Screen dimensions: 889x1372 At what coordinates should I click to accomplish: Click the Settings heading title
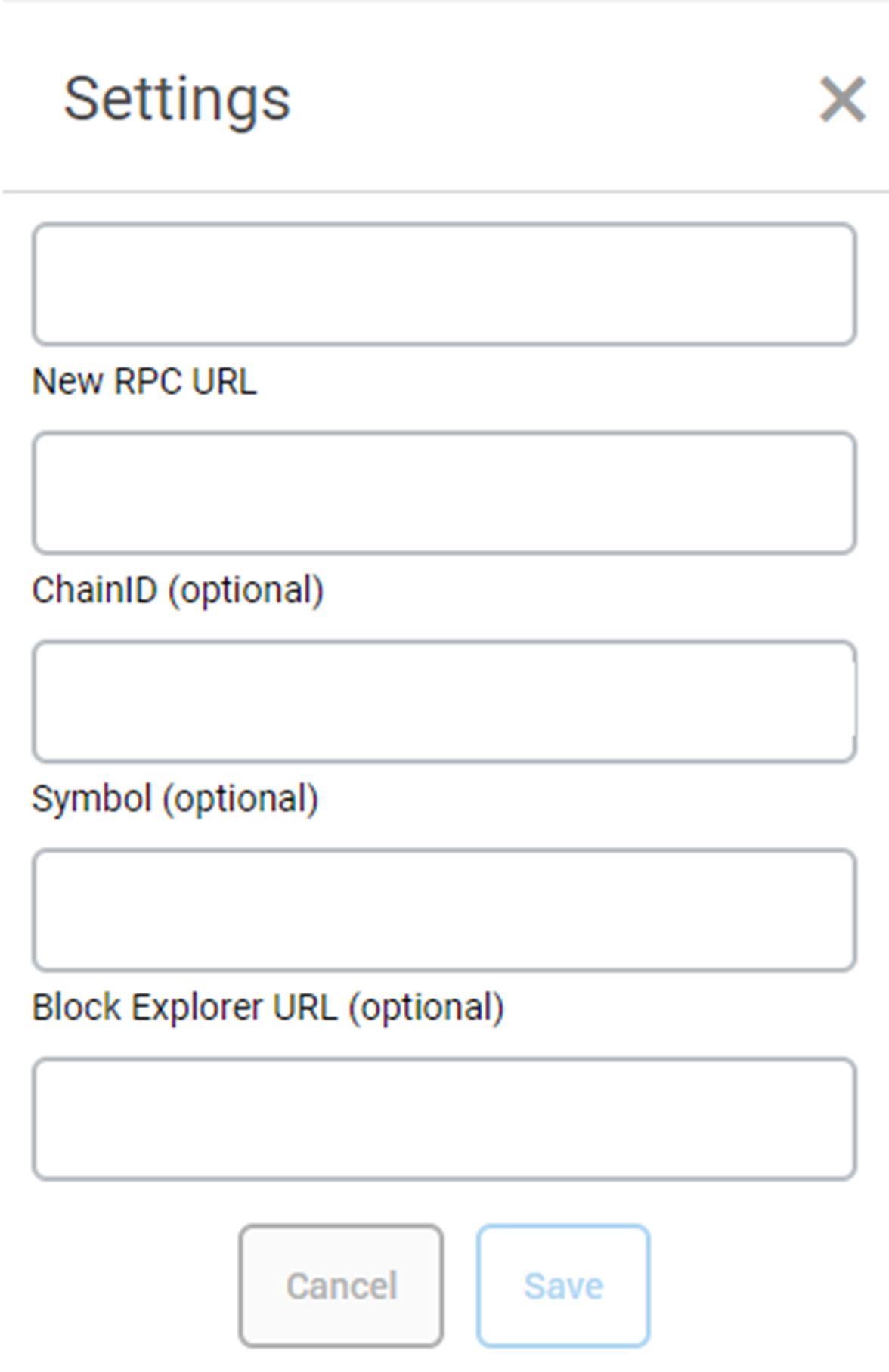[177, 99]
